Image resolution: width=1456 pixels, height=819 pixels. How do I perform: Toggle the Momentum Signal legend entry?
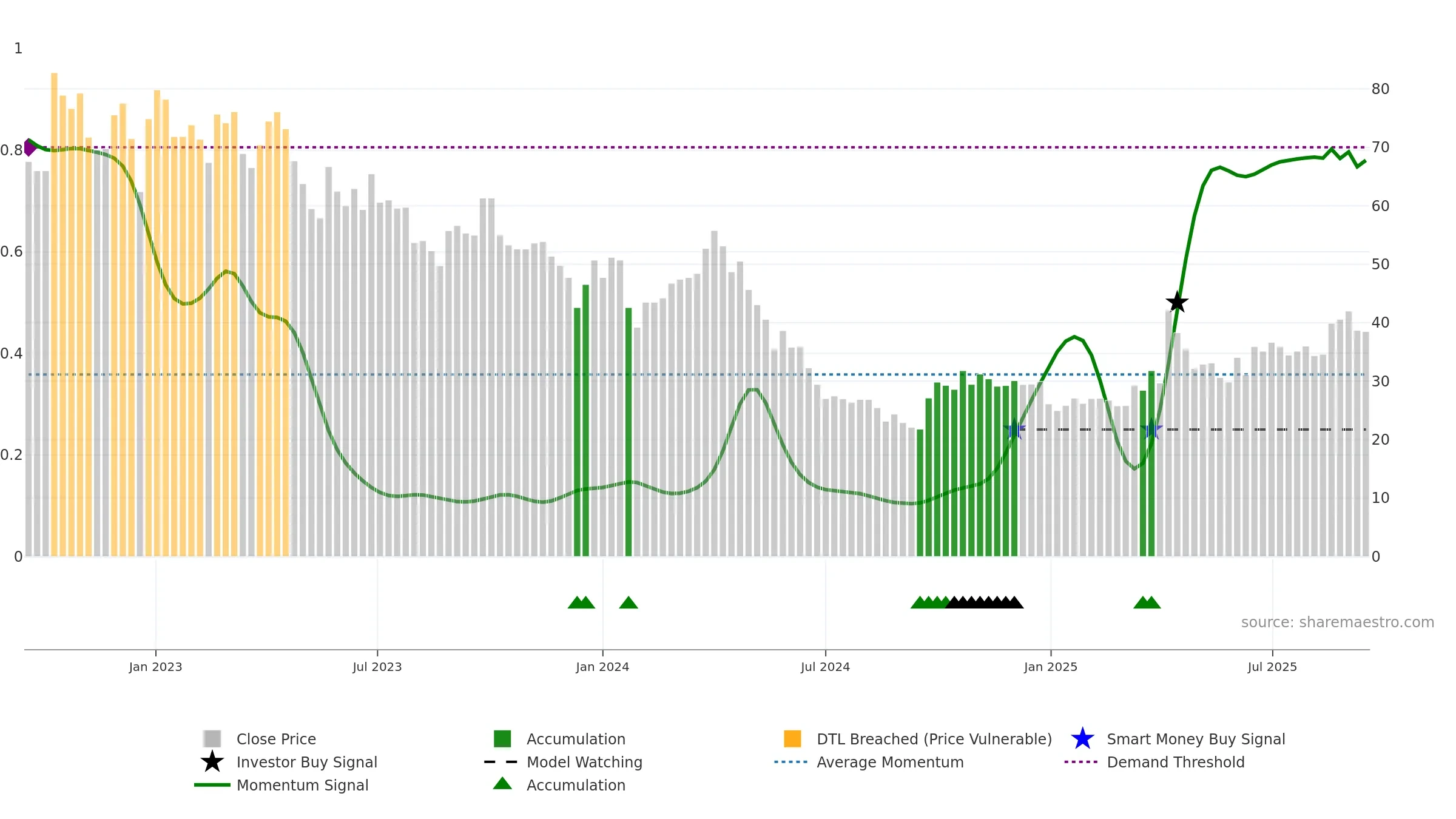point(281,785)
